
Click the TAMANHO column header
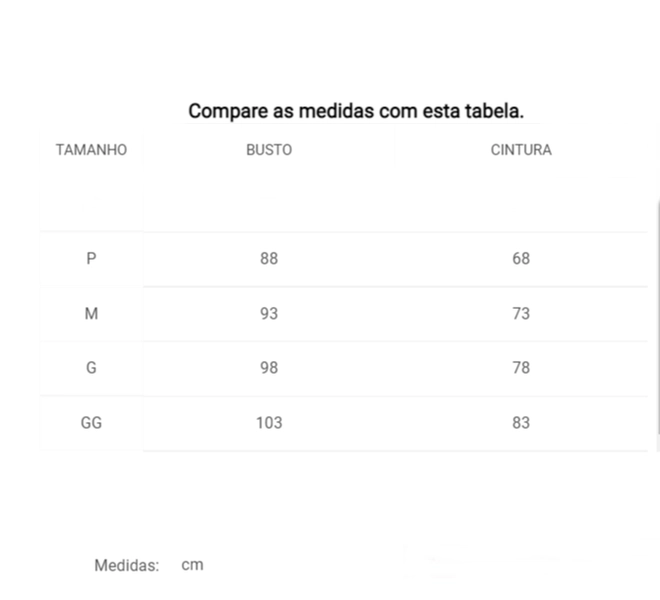[91, 150]
